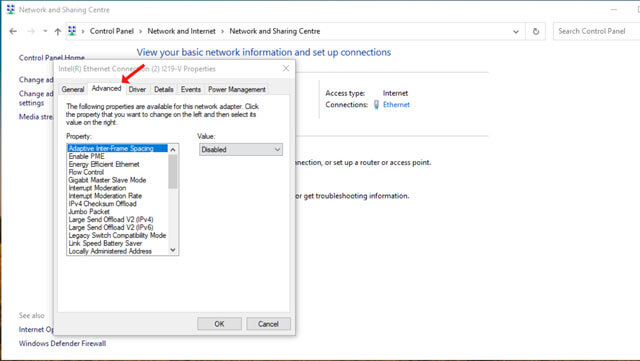Screen dimensions: 640x361
Task: Select the Enable PME property
Action: [118, 156]
